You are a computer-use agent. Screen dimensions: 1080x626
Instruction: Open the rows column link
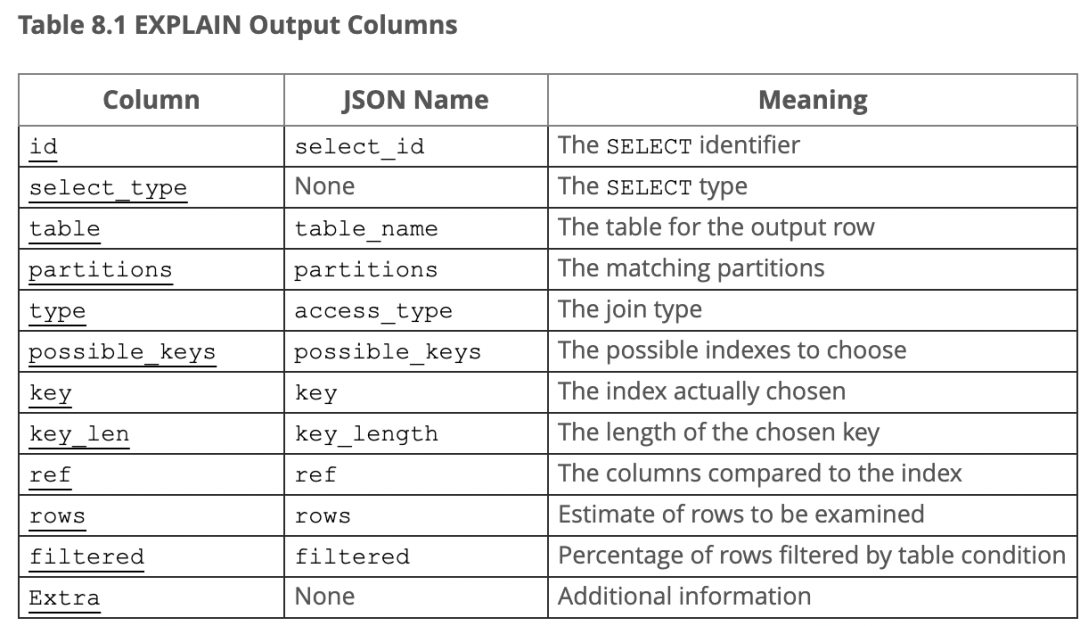pyautogui.click(x=57, y=516)
